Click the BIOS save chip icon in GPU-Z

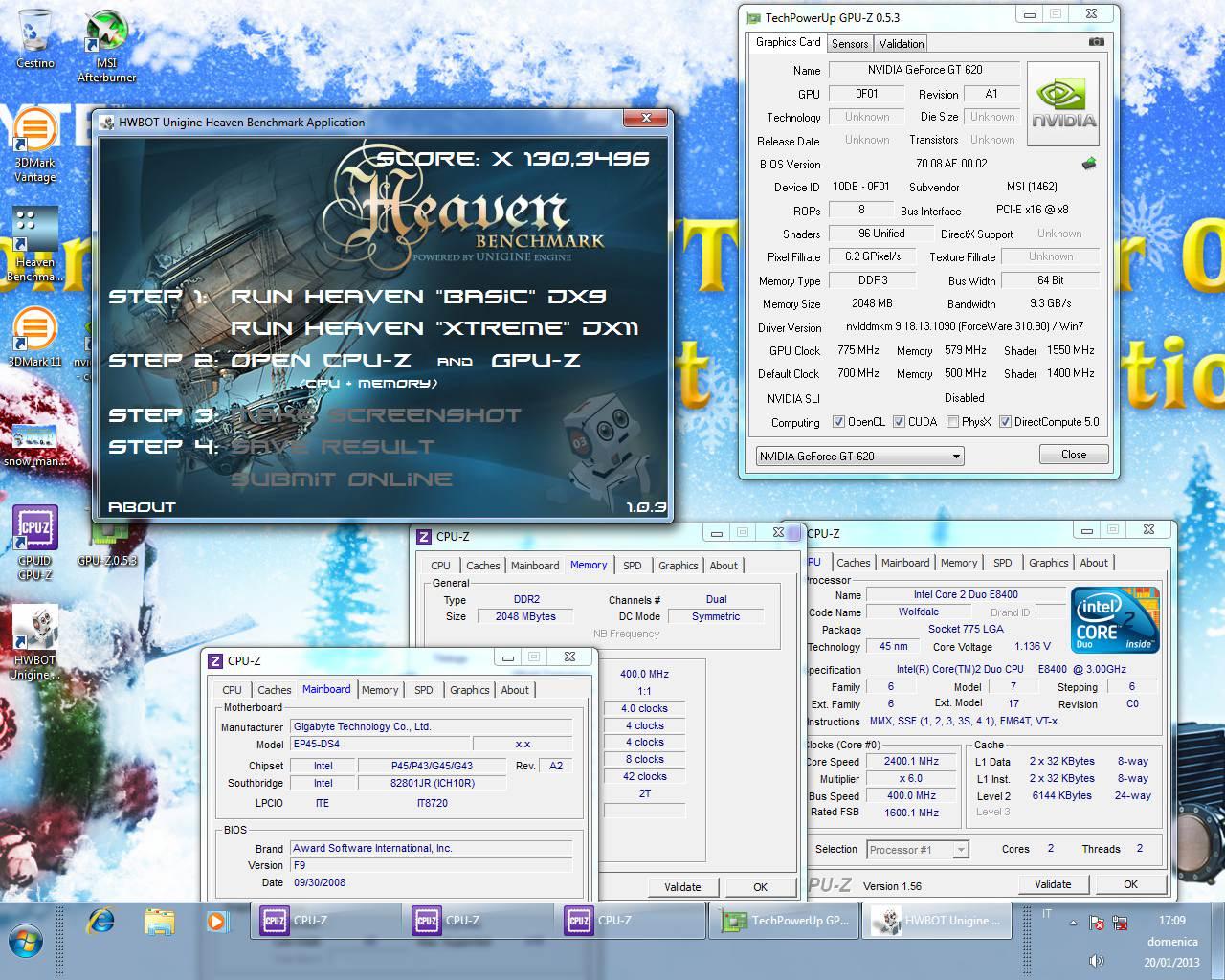click(1089, 164)
